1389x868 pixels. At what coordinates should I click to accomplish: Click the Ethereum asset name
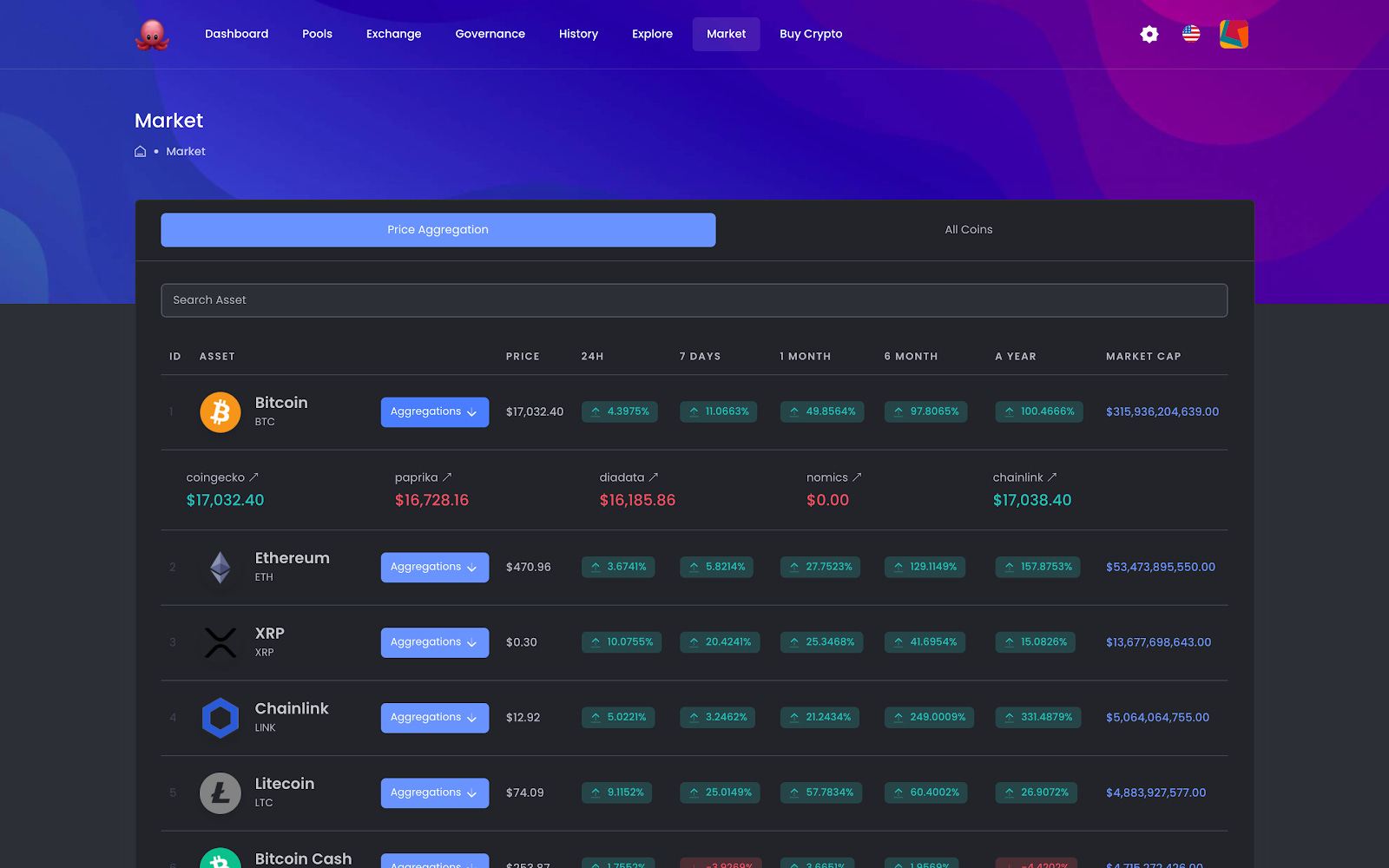click(x=292, y=558)
